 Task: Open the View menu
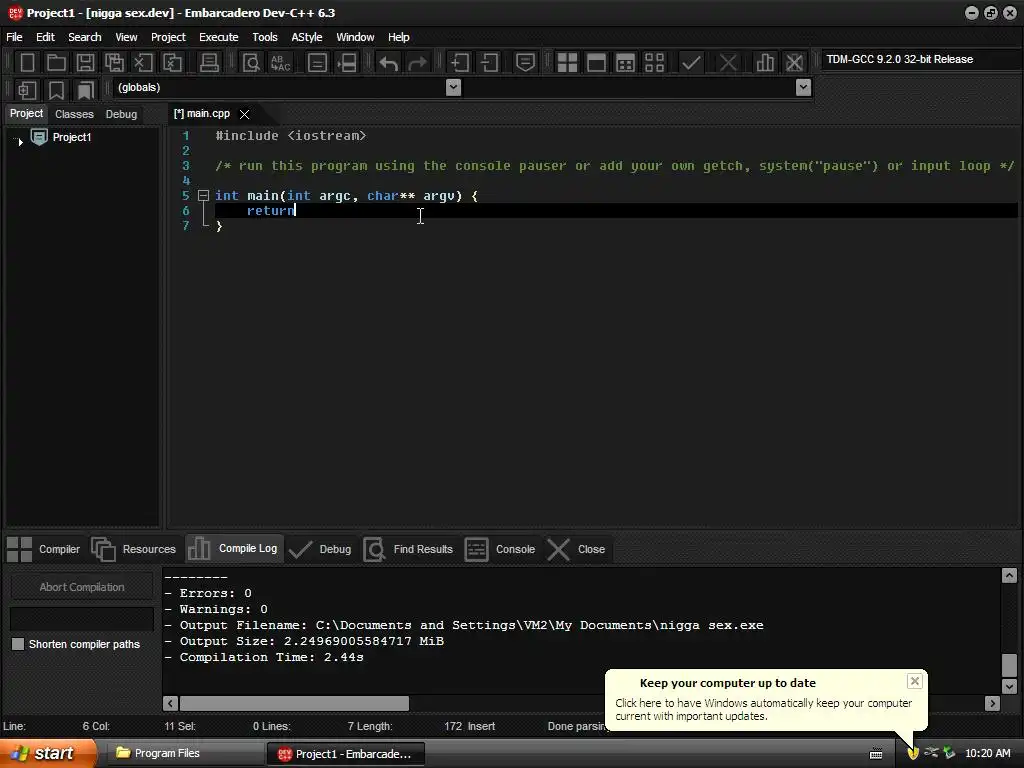click(x=126, y=37)
